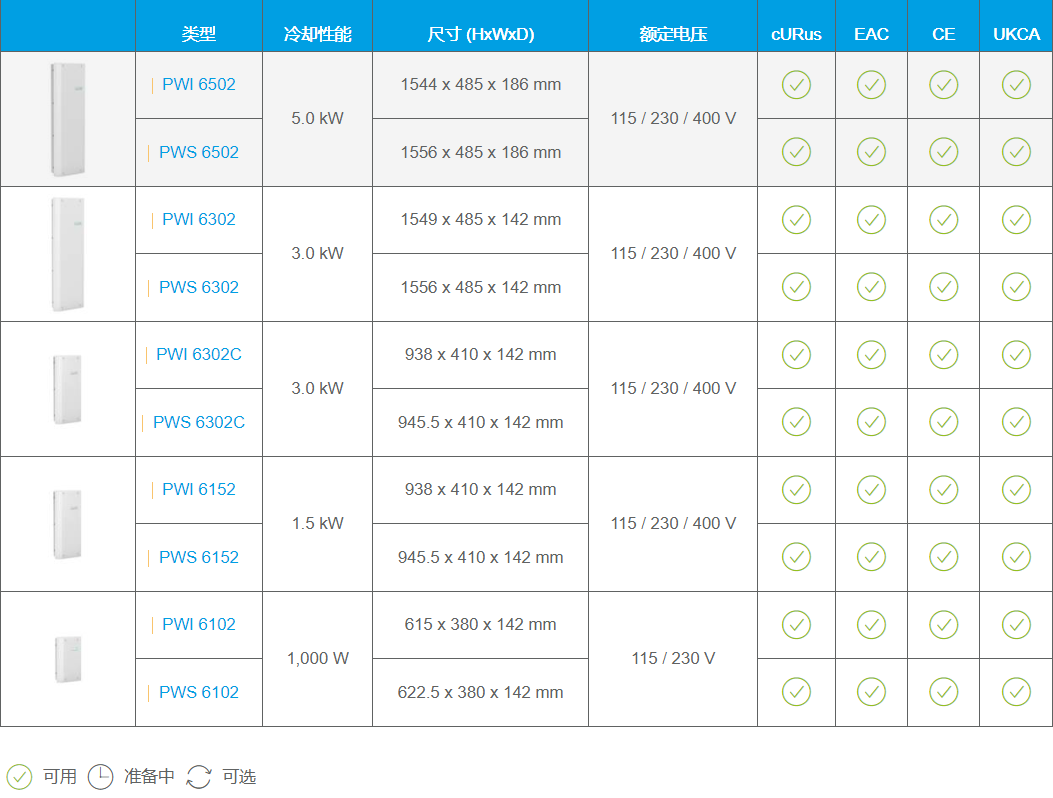Screen dimensions: 1053x798
Task: Click the 尺寸 (HxWxD) column header
Action: pos(480,34)
